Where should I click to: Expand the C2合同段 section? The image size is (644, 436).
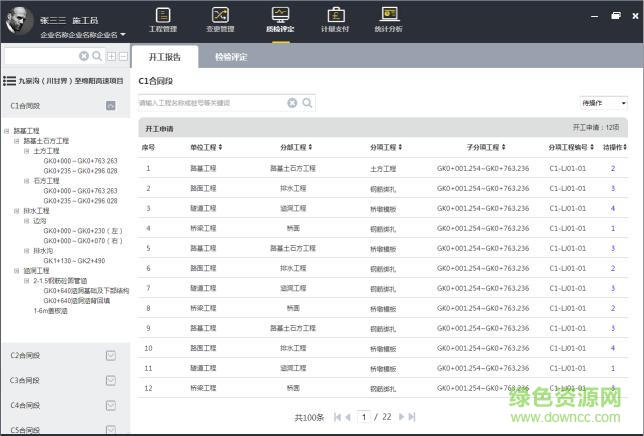coord(111,355)
